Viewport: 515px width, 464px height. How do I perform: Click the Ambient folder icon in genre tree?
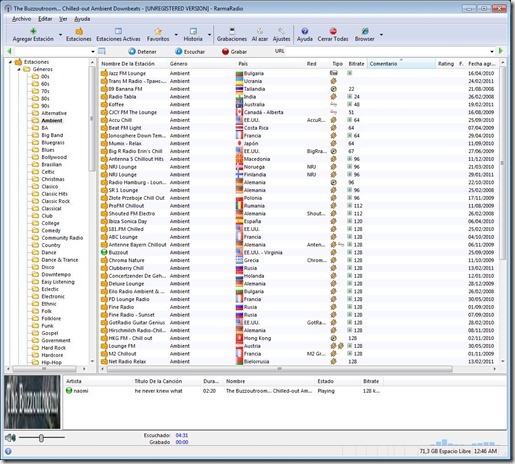click(x=35, y=120)
